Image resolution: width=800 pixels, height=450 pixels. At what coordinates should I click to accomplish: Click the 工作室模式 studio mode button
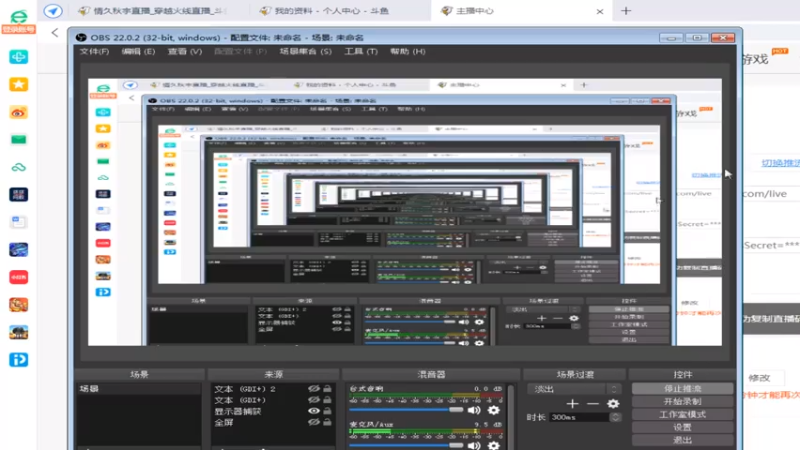[x=683, y=414]
